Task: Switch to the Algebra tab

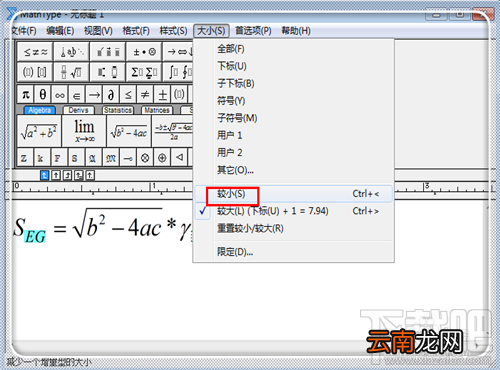Action: (x=39, y=110)
